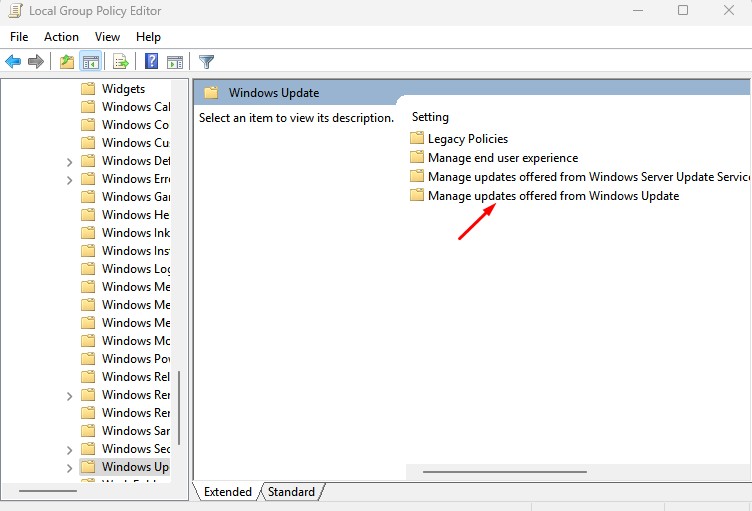752x511 pixels.
Task: Click the tree pane horizontal scrollbar
Action: [x=48, y=490]
